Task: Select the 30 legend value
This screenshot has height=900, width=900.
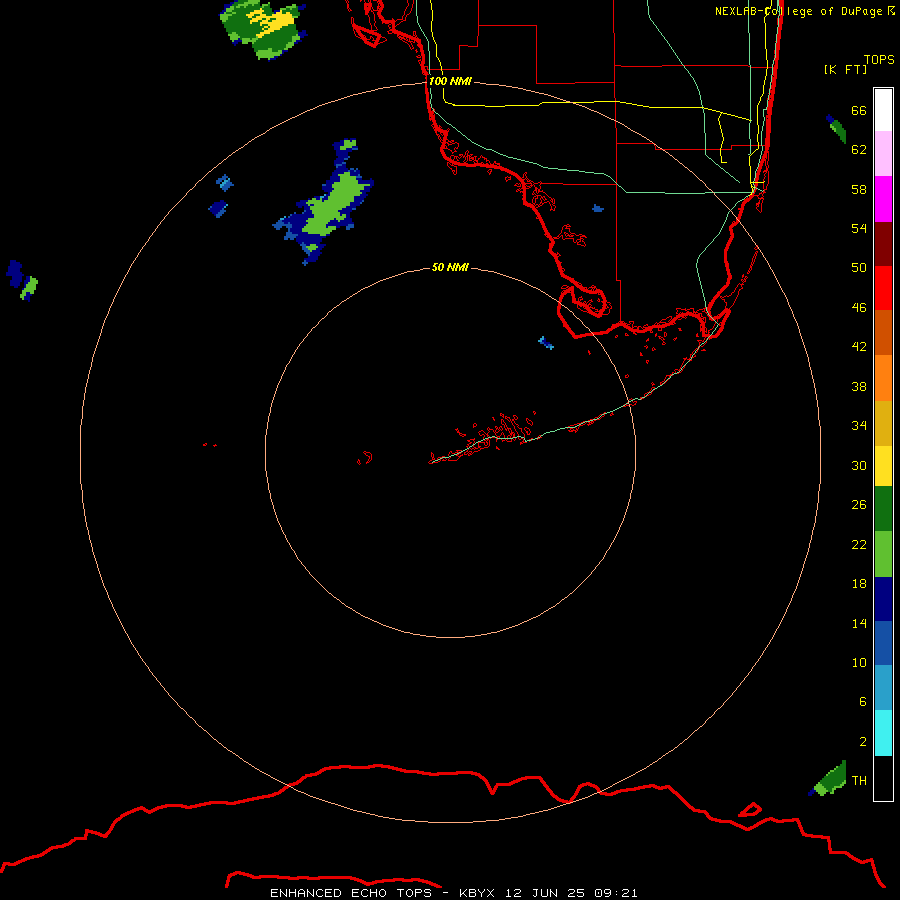Action: point(859,465)
